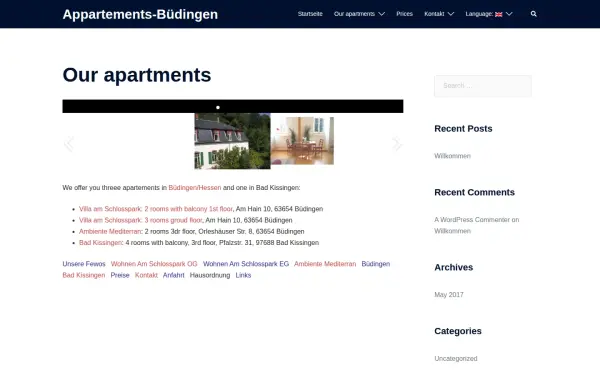600x375 pixels.
Task: Click the UK flag language icon
Action: [x=498, y=14]
